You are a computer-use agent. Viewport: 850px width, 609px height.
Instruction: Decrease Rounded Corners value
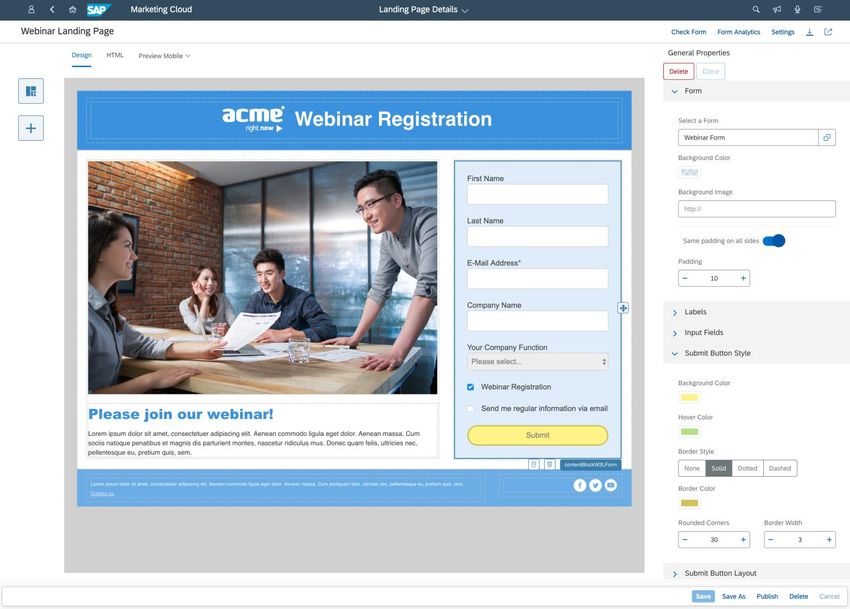[685, 540]
